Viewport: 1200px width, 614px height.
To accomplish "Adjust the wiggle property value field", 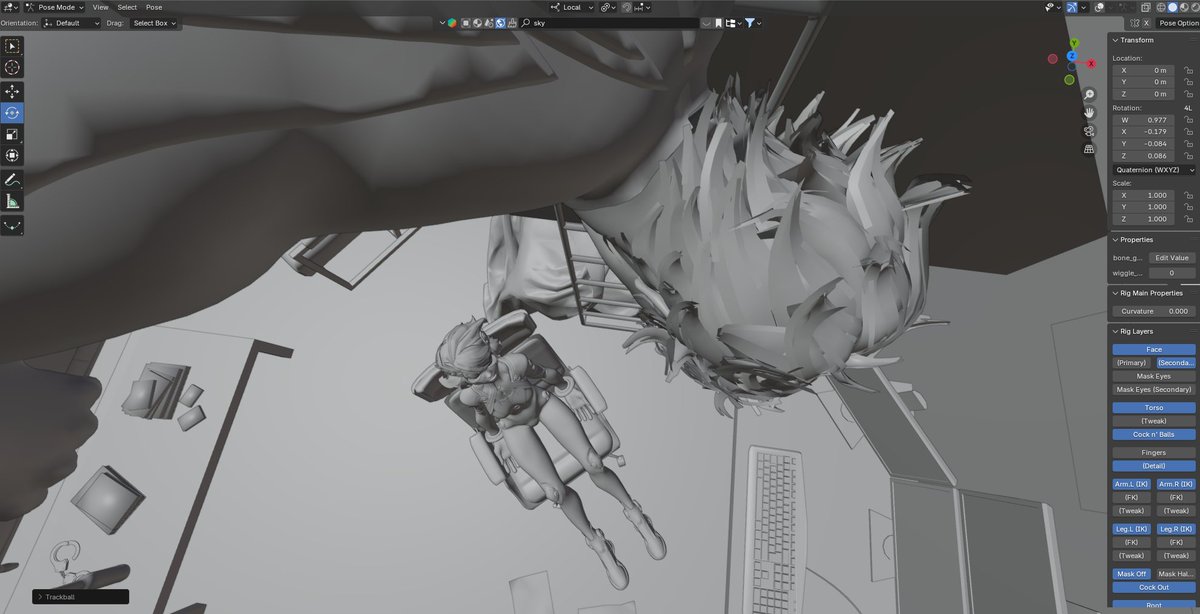I will coord(1172,273).
